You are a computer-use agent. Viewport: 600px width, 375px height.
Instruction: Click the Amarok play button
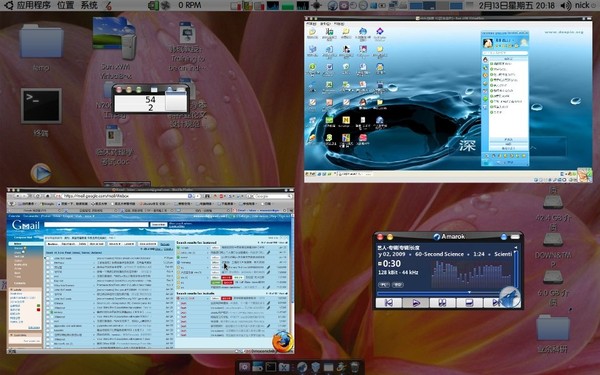click(416, 303)
